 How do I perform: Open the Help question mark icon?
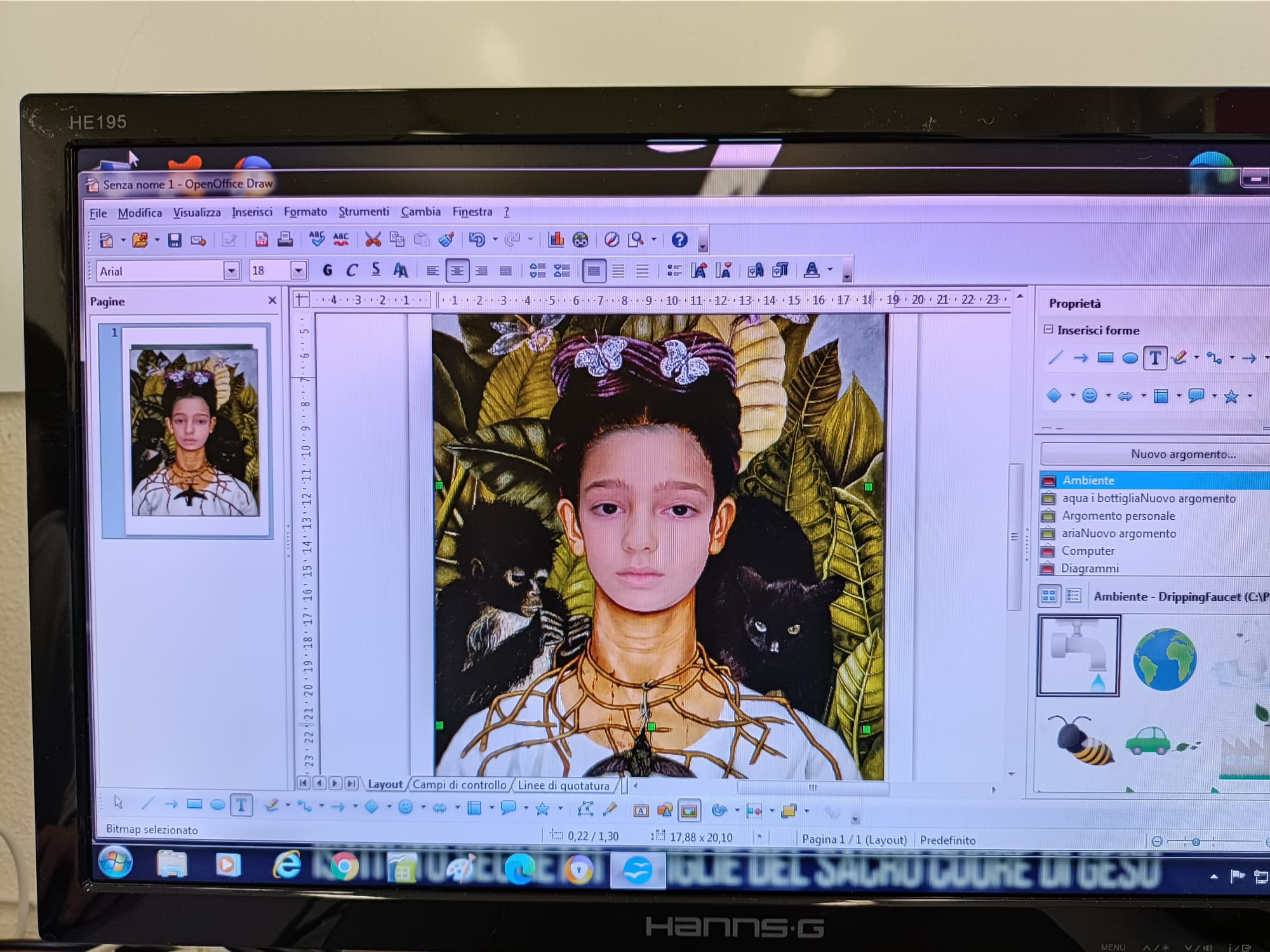[679, 239]
